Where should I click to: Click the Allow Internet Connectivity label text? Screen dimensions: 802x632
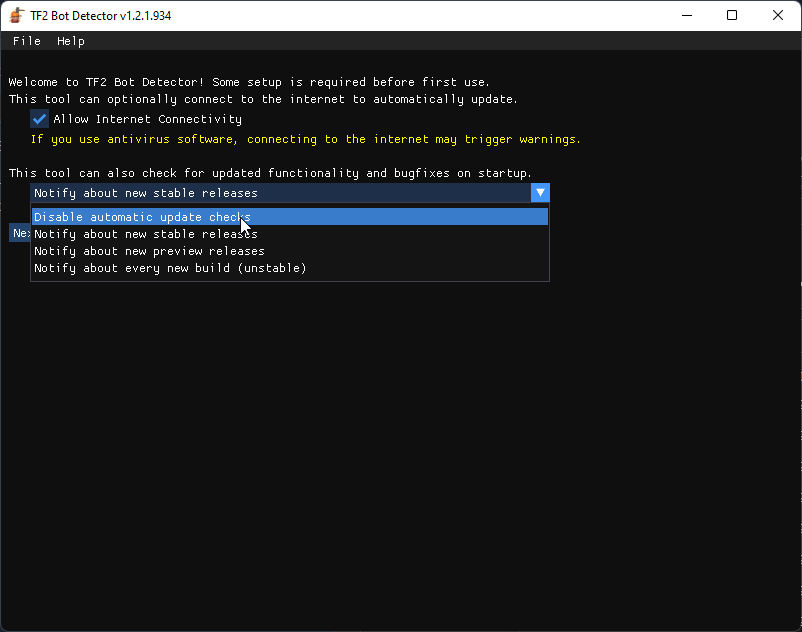(x=147, y=119)
